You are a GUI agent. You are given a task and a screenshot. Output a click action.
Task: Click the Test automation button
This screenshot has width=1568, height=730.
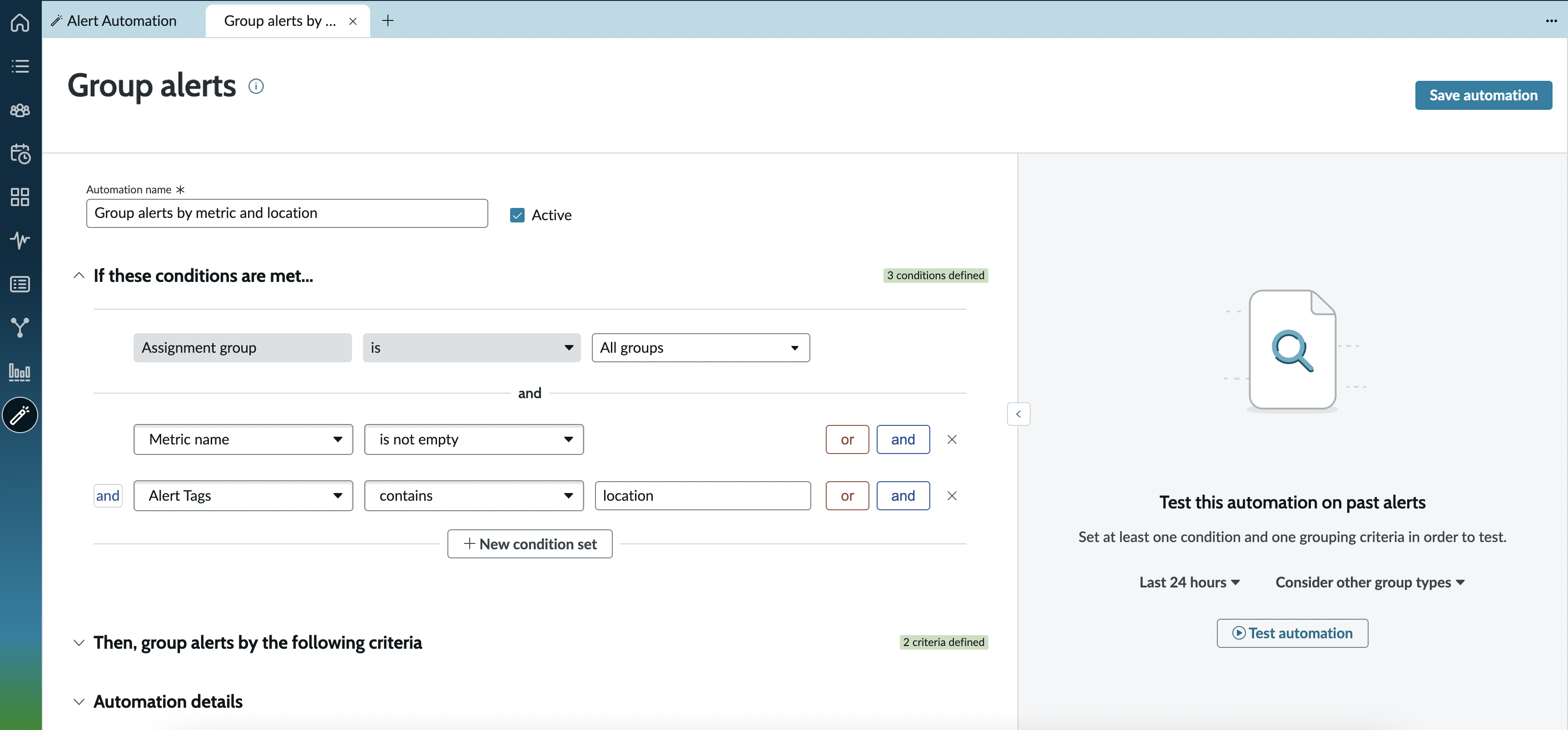click(1292, 633)
